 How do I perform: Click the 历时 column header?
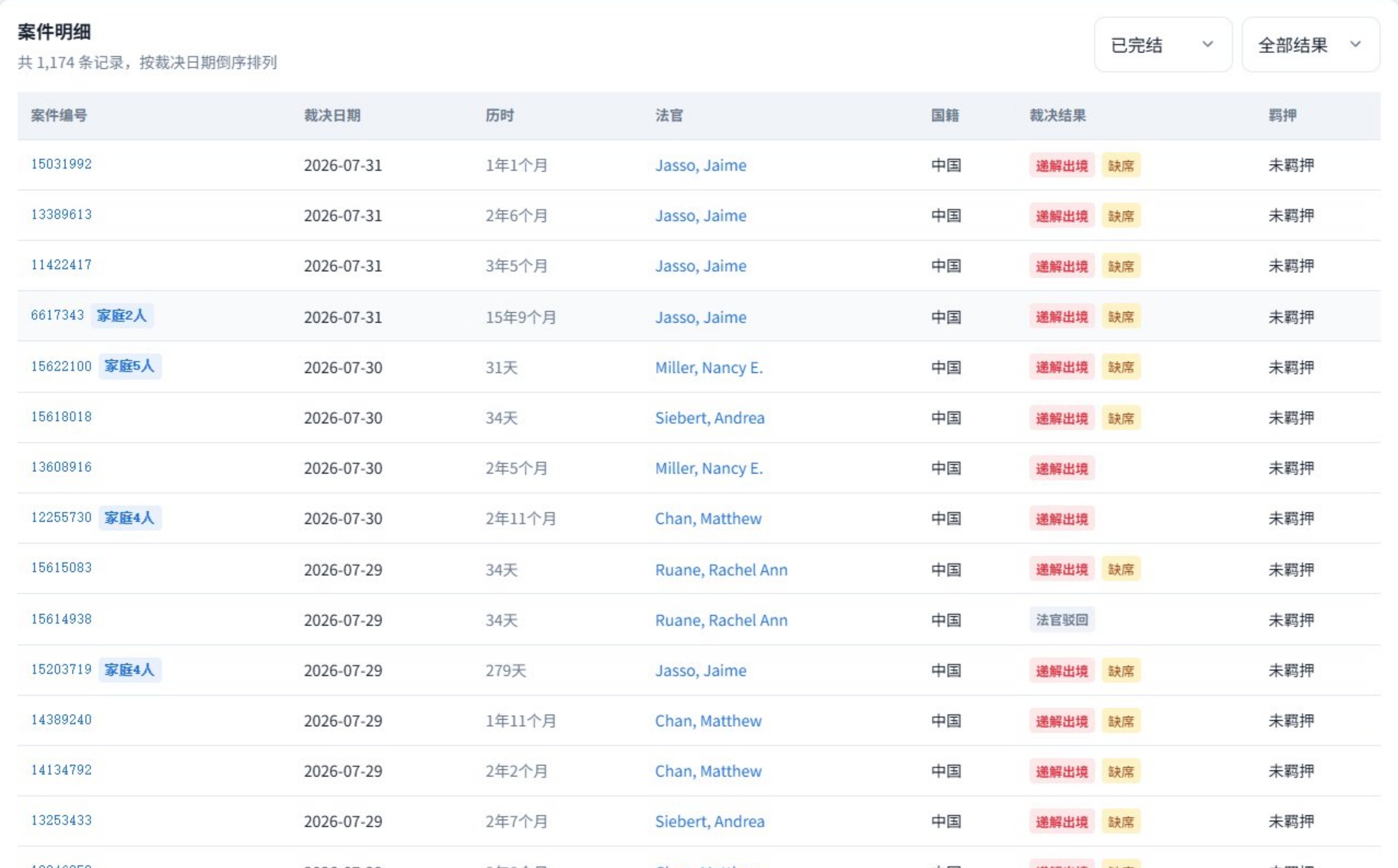click(x=500, y=115)
